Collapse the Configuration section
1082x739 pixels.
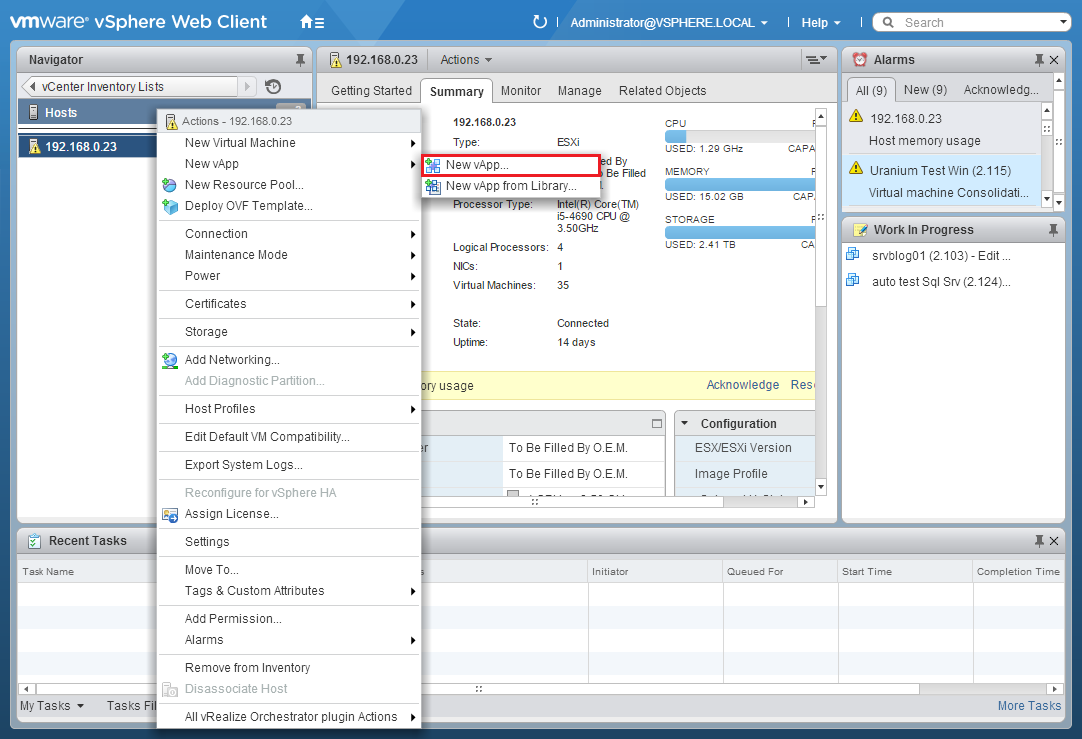(685, 423)
